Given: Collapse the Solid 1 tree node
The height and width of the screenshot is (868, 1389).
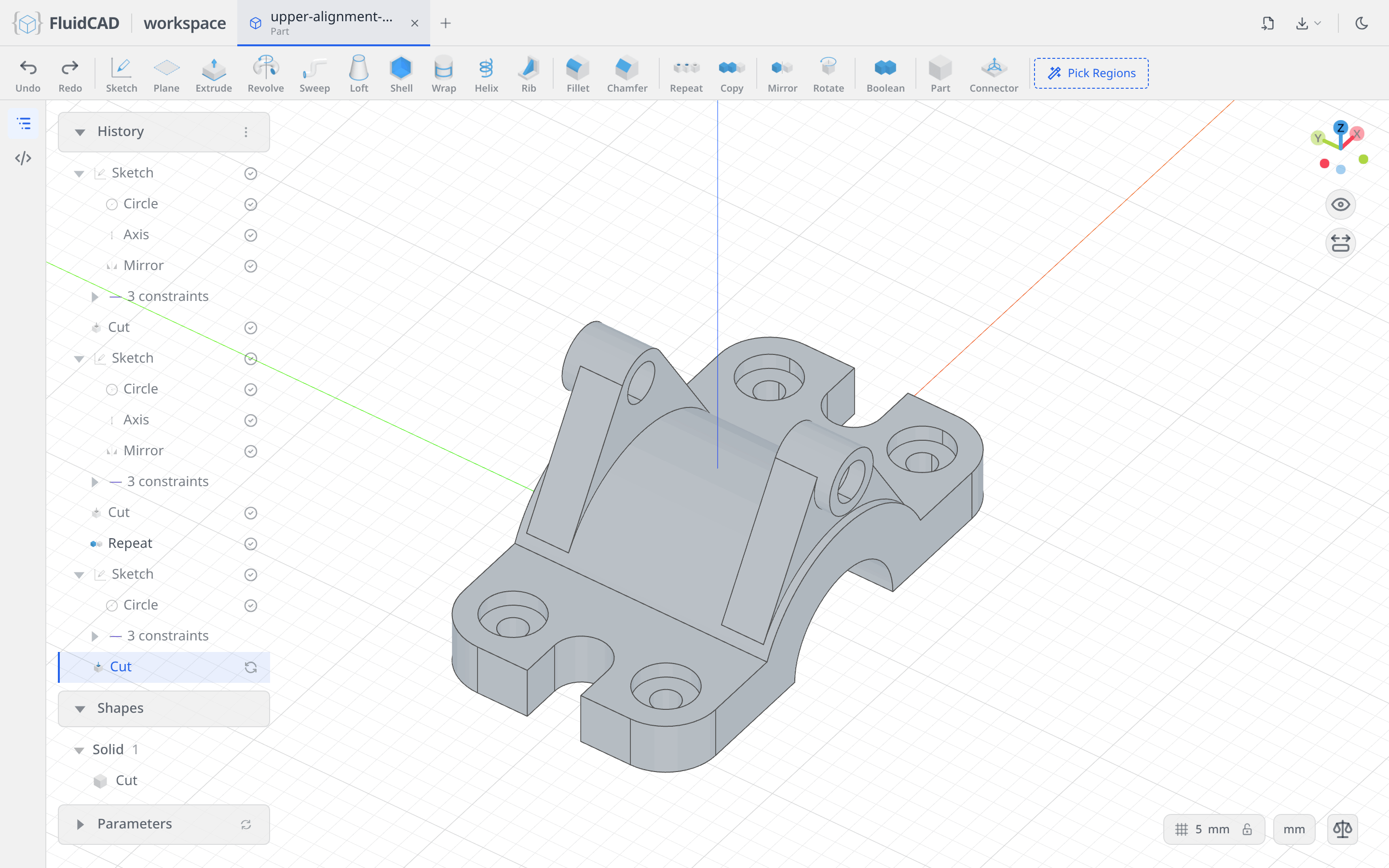Looking at the screenshot, I should point(79,750).
